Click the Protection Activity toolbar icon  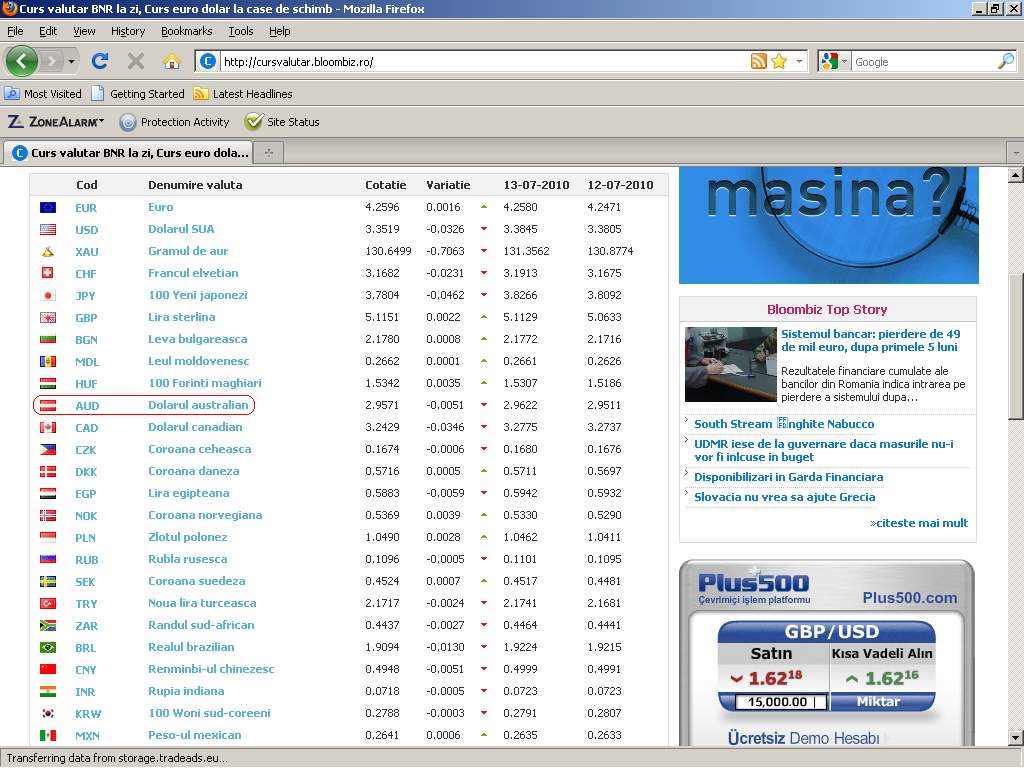128,122
